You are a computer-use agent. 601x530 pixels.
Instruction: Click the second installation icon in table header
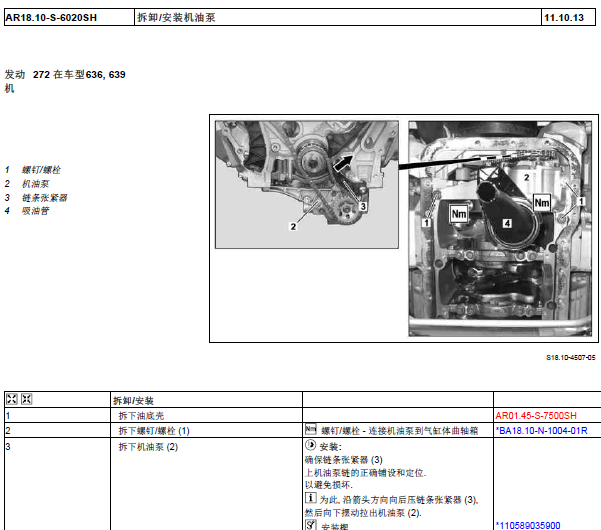tap(26, 399)
